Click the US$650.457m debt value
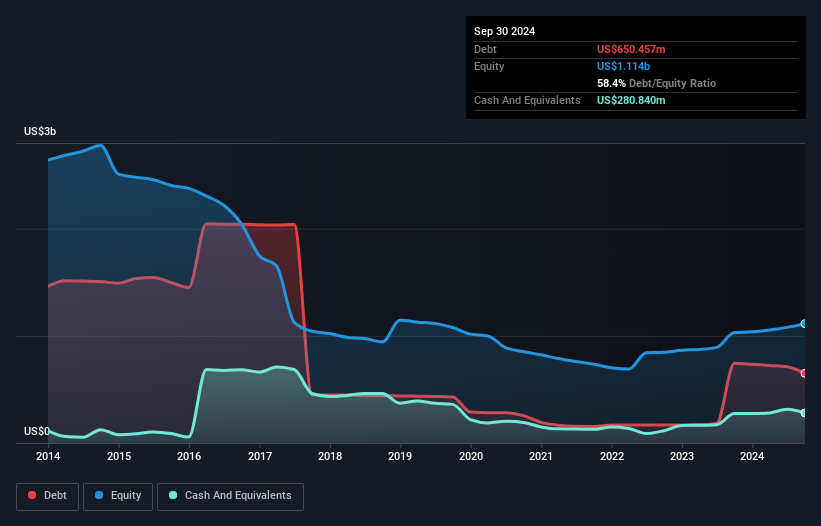 [631, 49]
